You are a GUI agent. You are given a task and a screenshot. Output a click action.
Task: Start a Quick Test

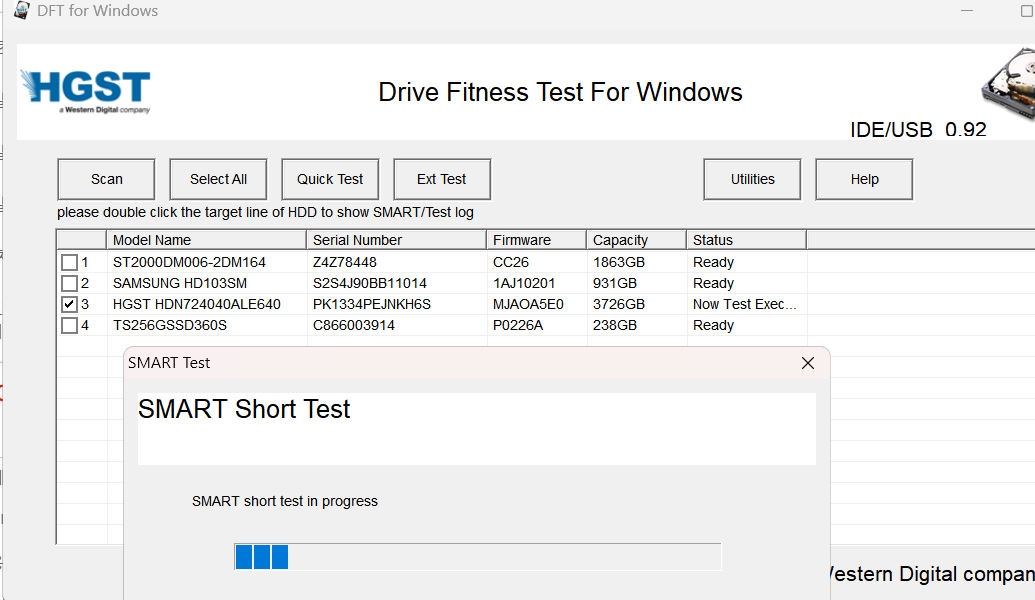coord(330,179)
